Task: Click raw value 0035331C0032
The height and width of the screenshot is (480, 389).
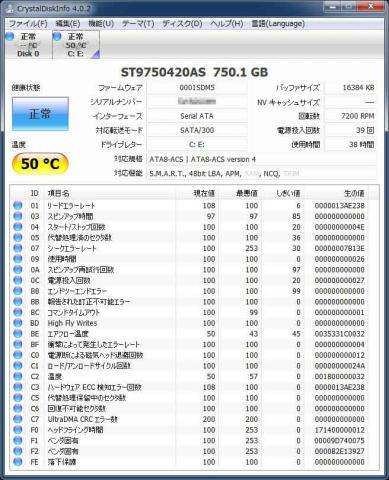Action: [340, 334]
